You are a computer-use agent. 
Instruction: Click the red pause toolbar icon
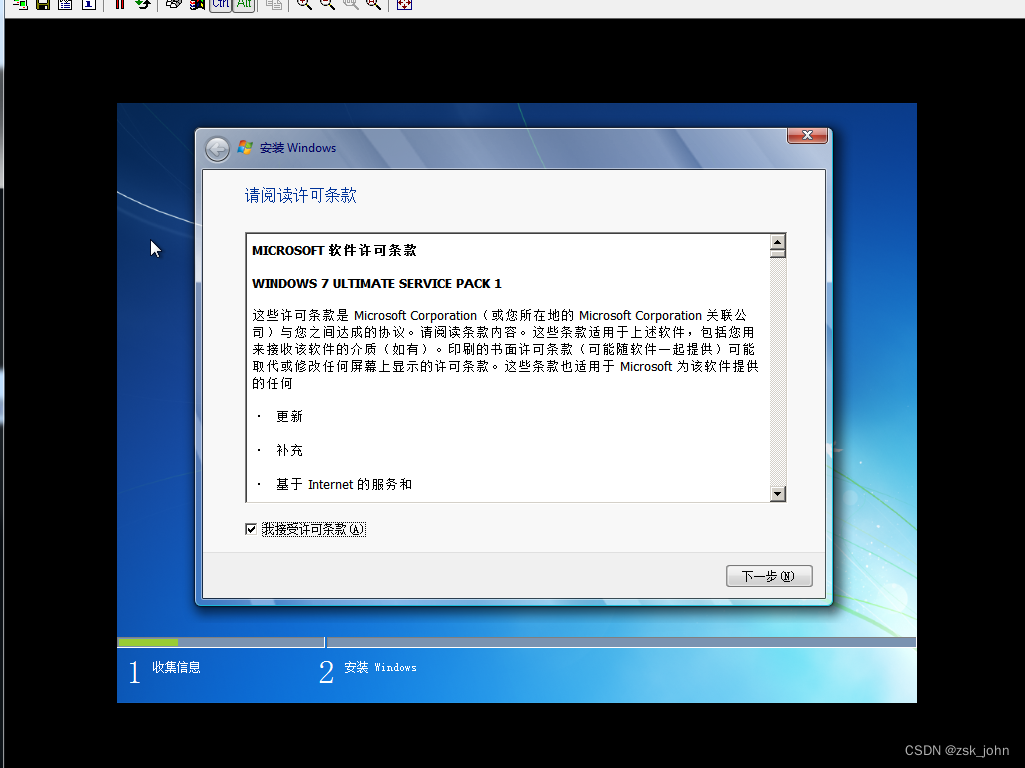120,4
